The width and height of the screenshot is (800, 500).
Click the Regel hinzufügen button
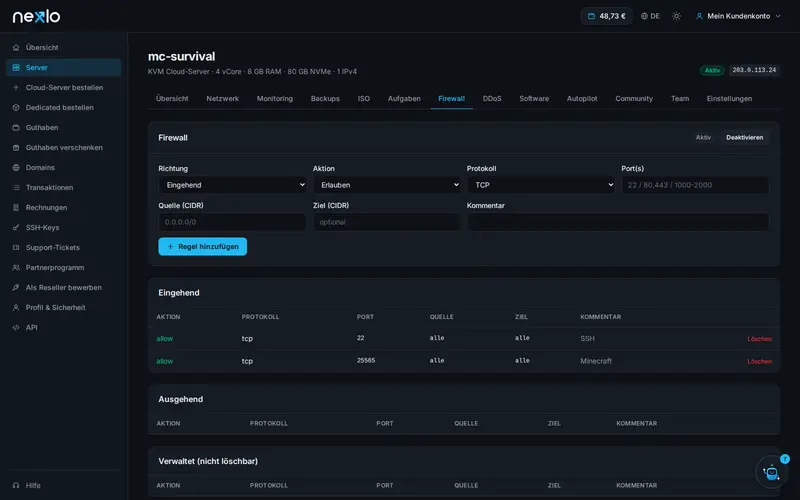(x=203, y=246)
